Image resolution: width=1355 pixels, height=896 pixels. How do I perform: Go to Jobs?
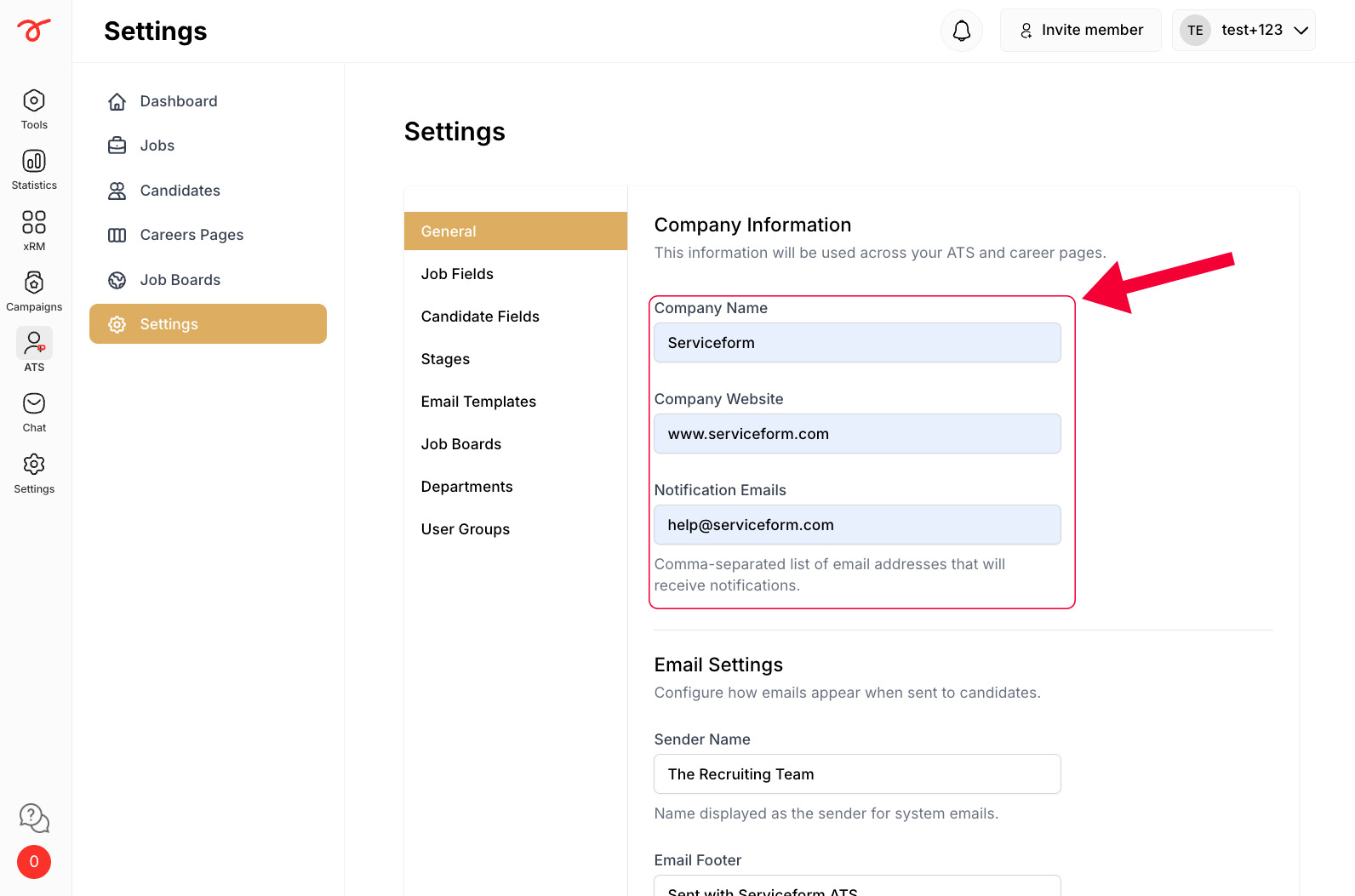click(x=208, y=146)
